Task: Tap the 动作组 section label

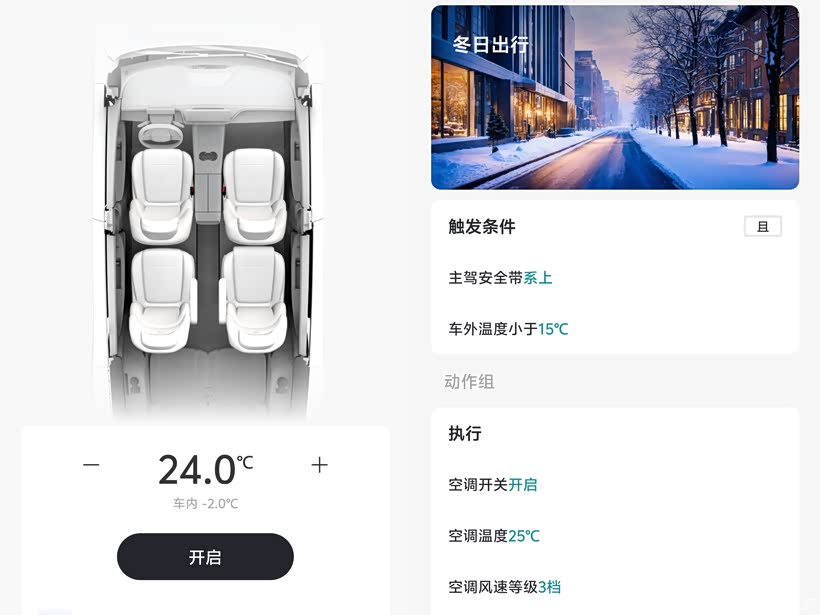Action: point(469,381)
